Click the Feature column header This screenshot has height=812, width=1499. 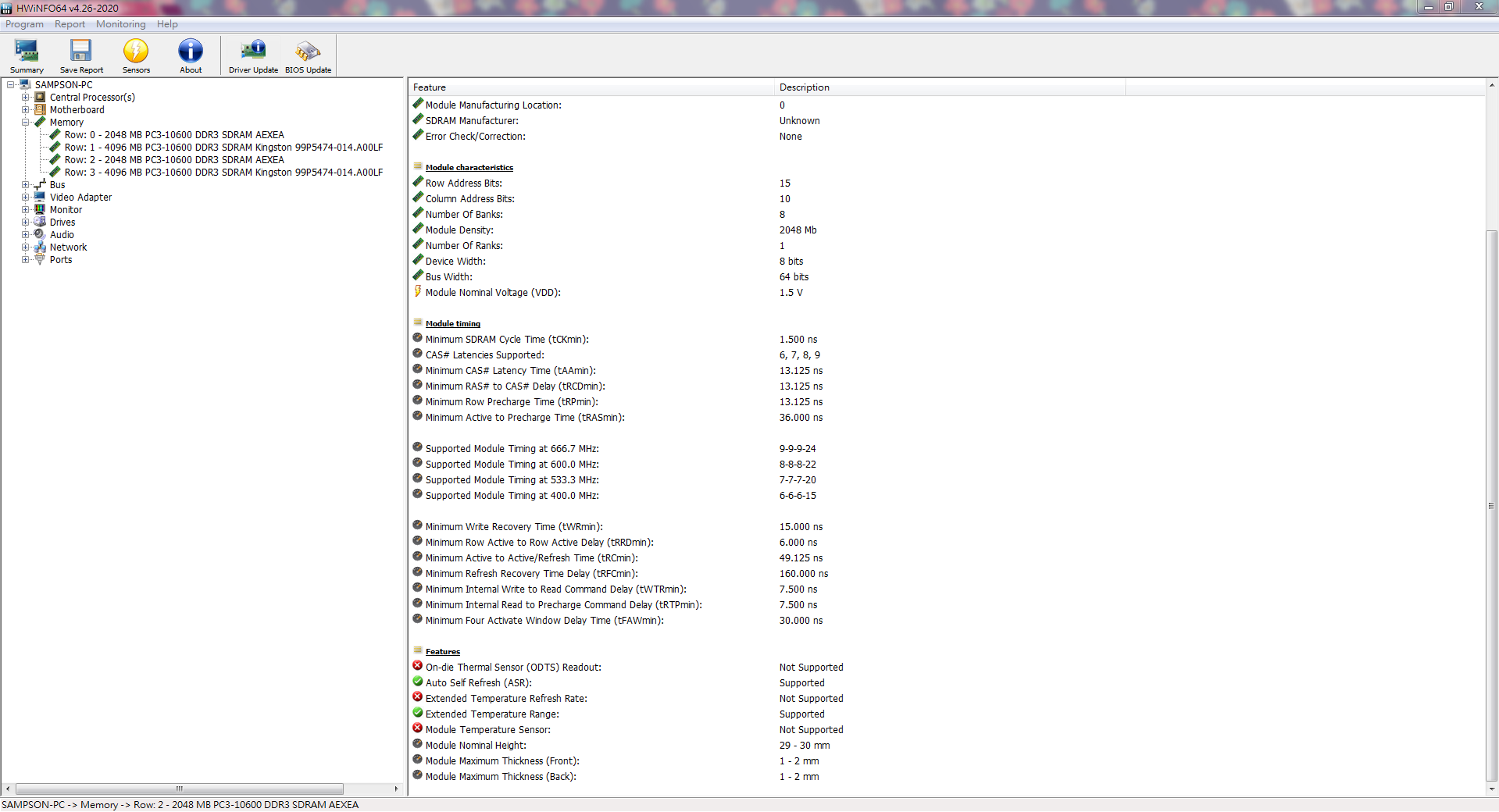tap(591, 87)
